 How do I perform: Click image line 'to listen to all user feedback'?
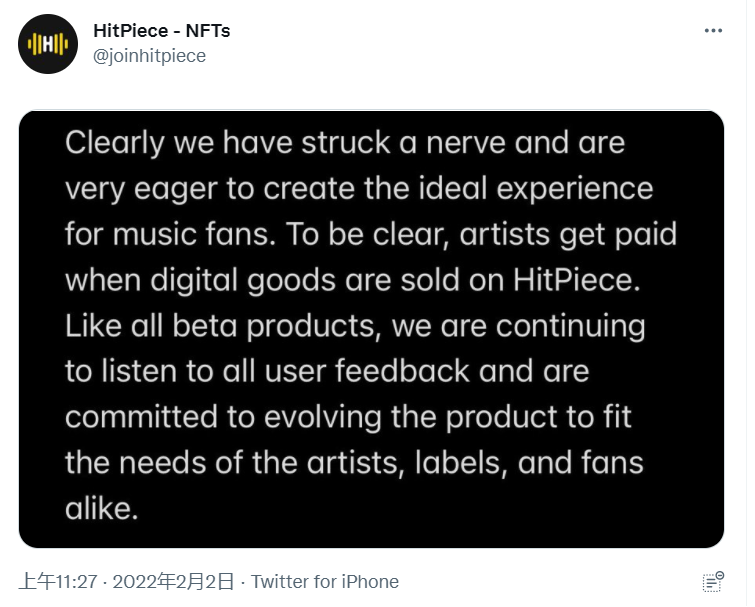(327, 371)
